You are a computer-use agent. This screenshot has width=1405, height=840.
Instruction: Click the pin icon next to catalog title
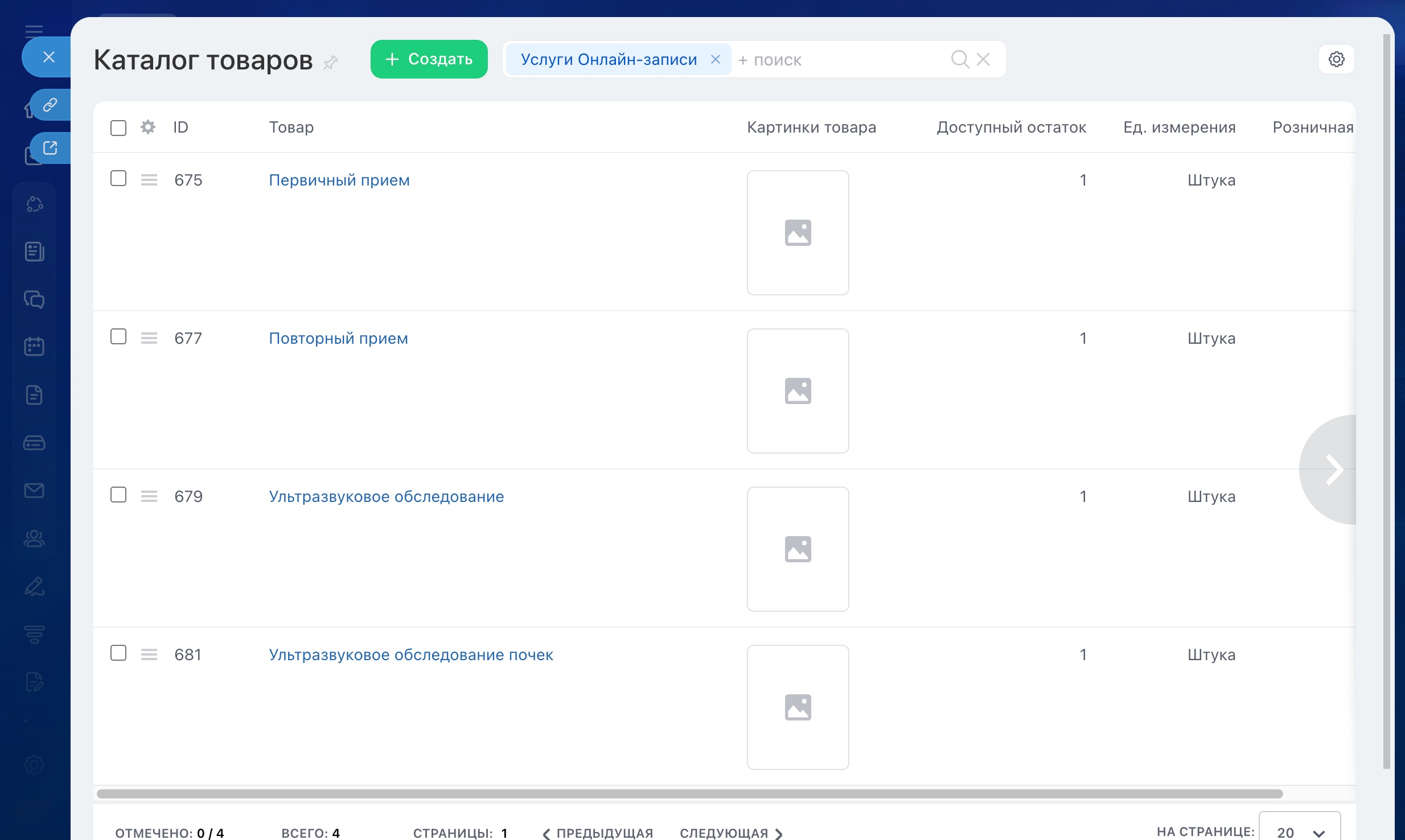[x=330, y=62]
